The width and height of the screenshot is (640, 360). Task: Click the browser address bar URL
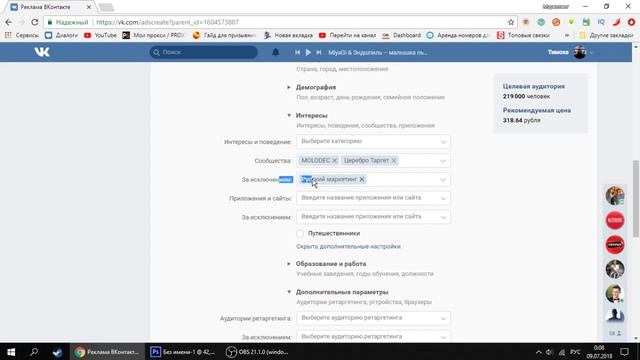[167, 22]
